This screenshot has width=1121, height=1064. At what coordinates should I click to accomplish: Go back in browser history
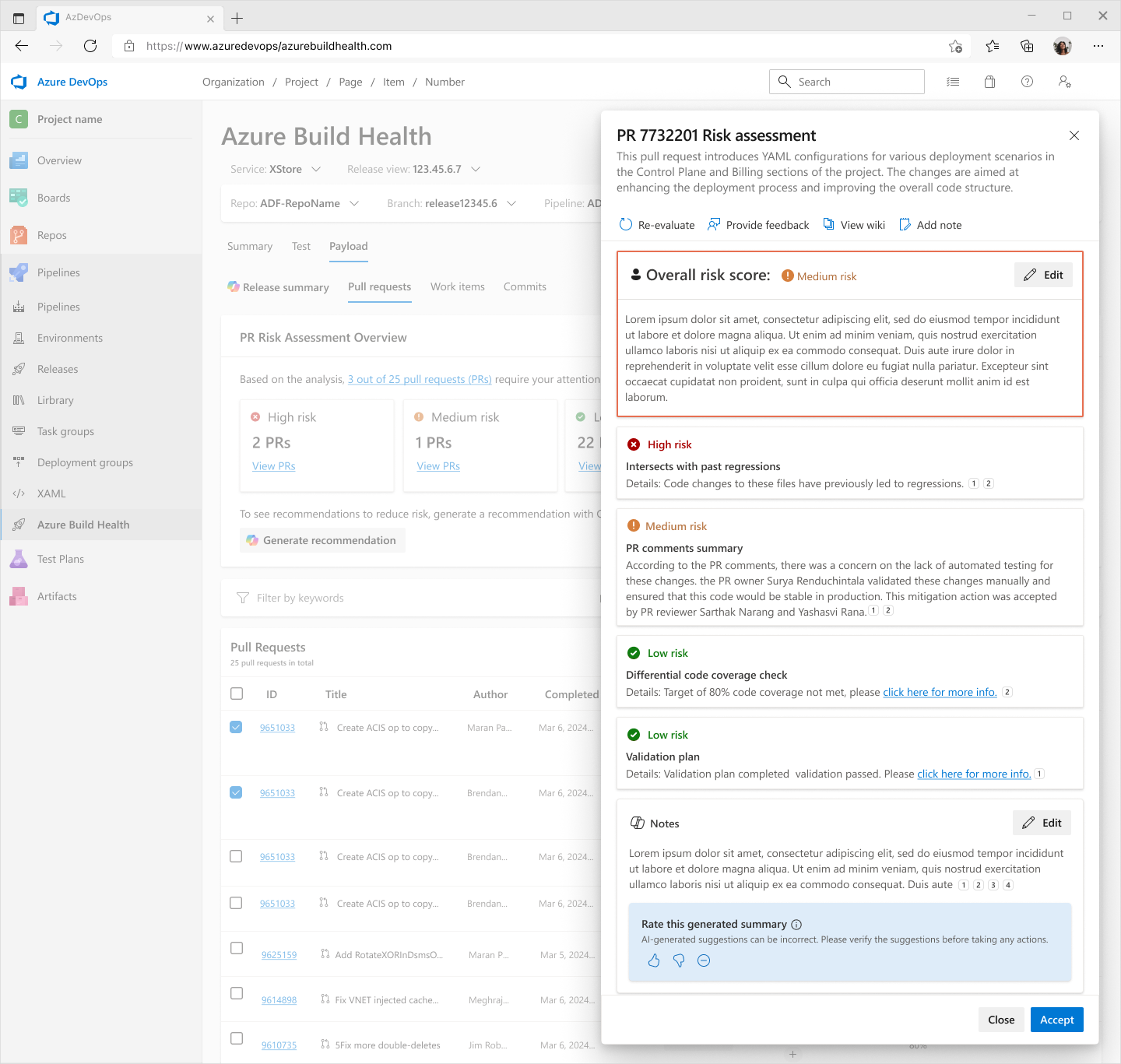[x=22, y=46]
